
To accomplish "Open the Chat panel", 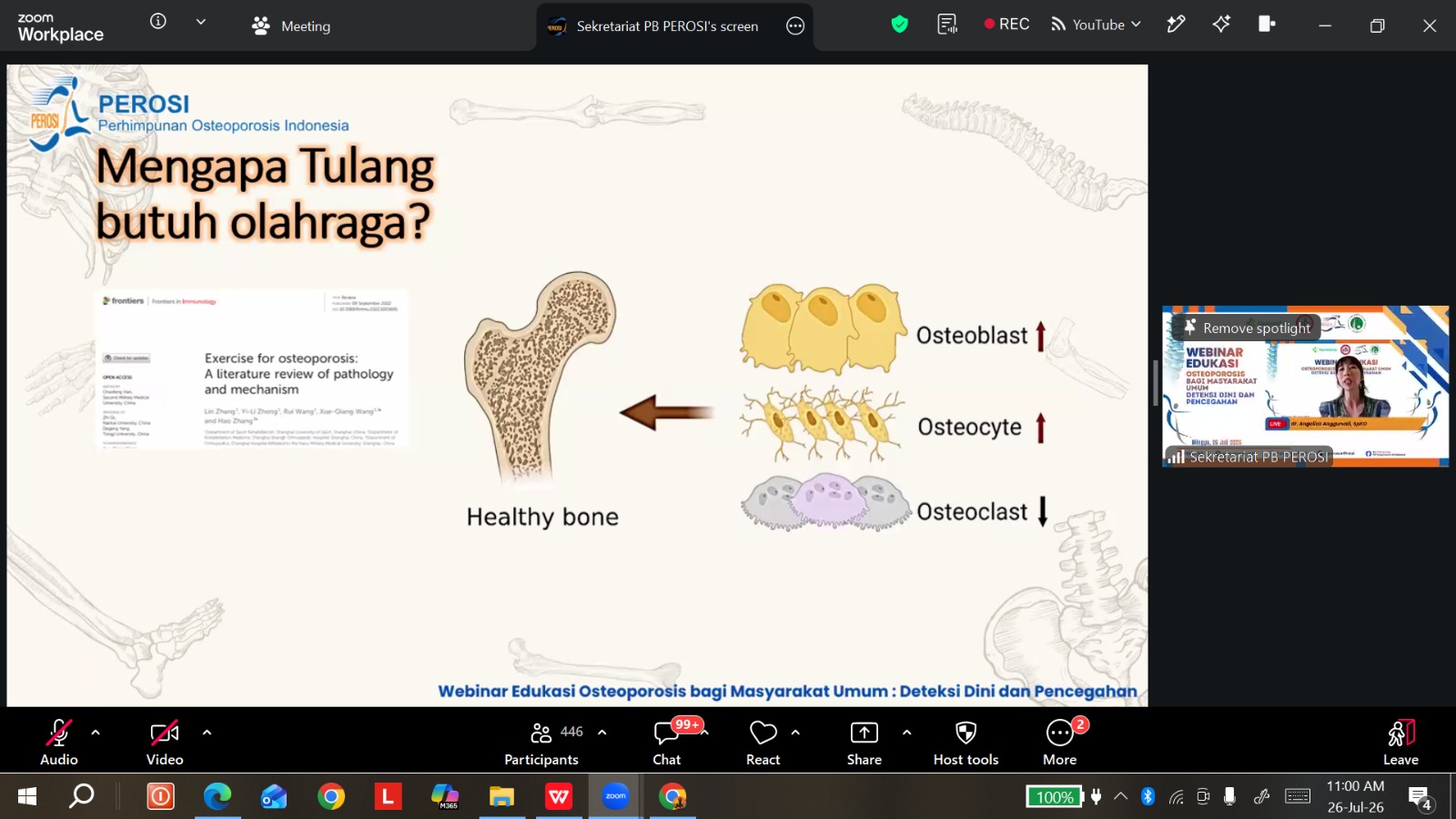I will click(667, 743).
